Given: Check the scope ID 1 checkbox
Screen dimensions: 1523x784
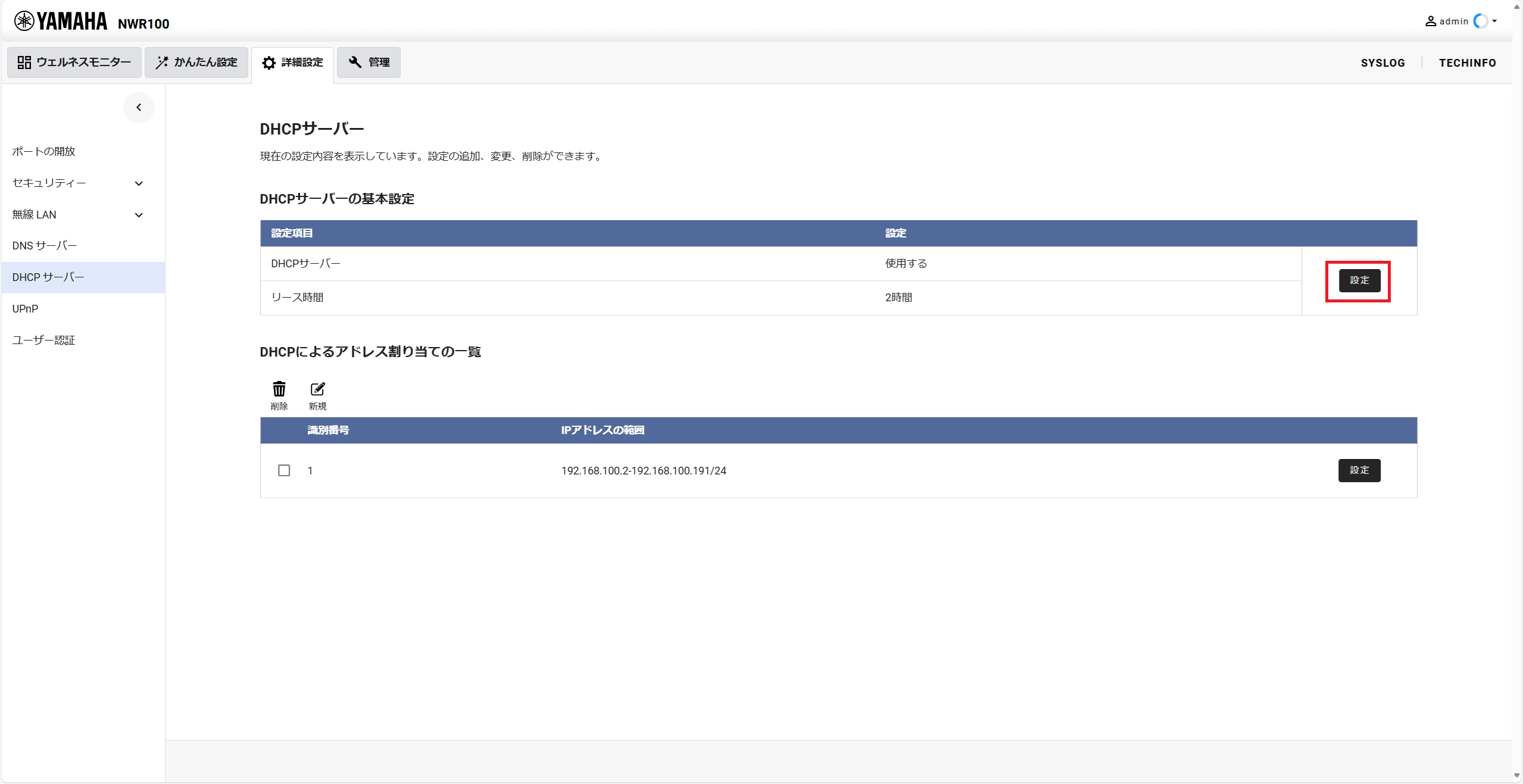Looking at the screenshot, I should (x=284, y=471).
